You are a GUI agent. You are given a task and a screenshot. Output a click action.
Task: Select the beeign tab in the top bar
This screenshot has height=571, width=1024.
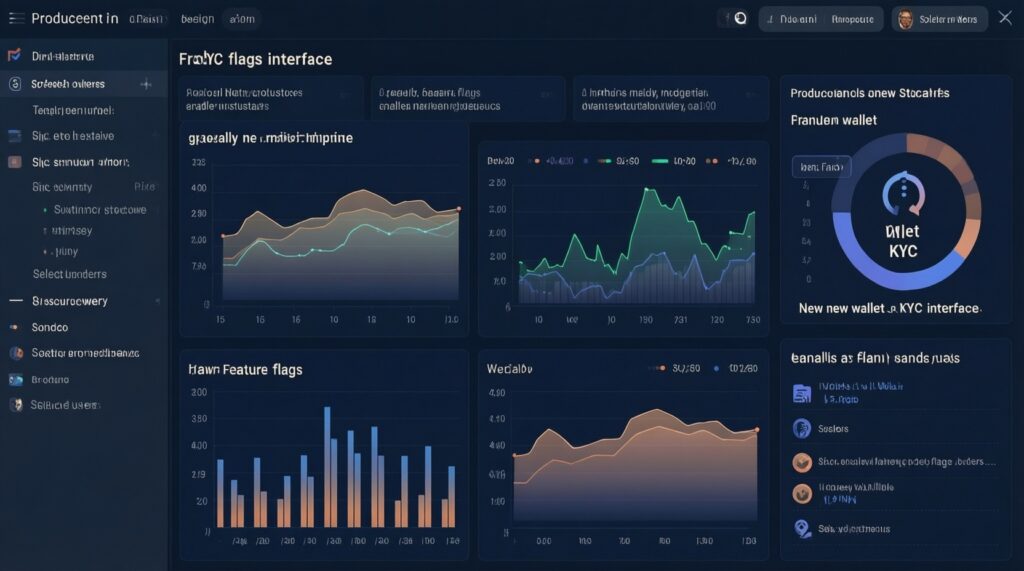(x=197, y=19)
